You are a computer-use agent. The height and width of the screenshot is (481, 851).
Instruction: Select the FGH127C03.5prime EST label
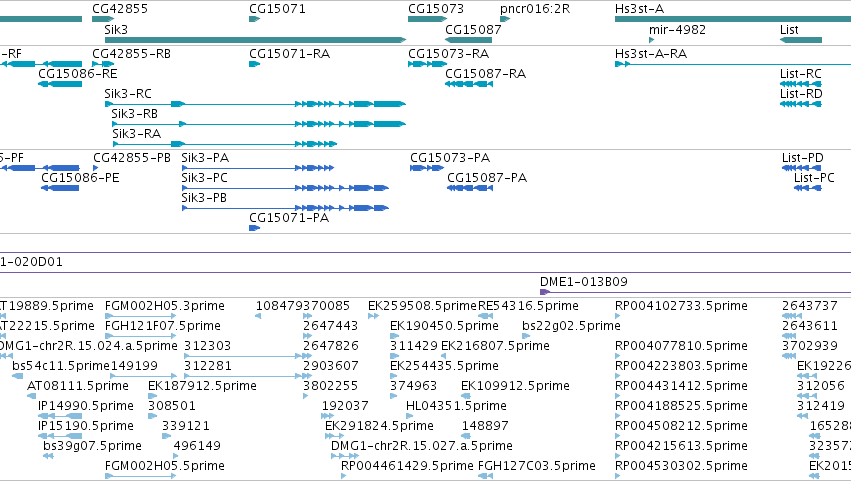(537, 467)
